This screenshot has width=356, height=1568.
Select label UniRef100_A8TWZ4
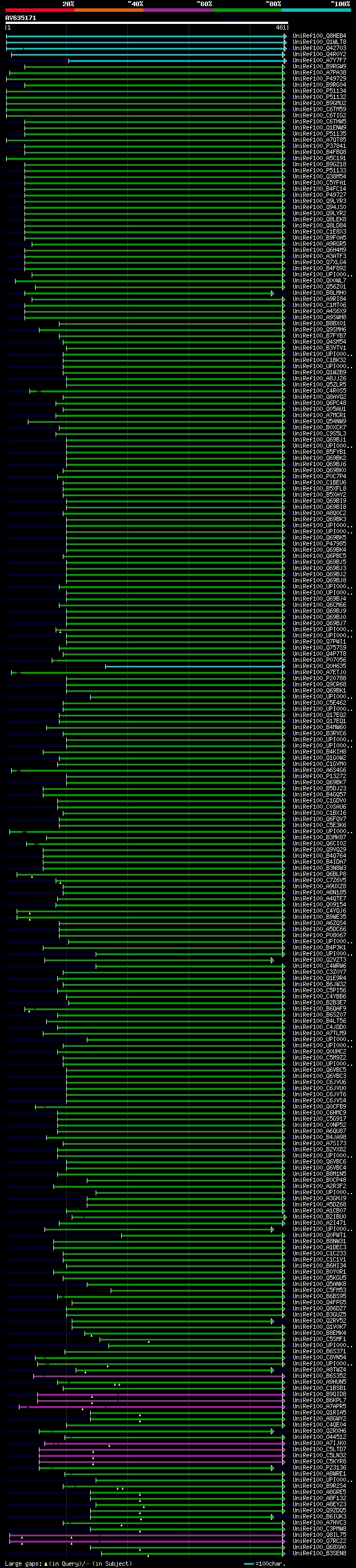point(319,1370)
